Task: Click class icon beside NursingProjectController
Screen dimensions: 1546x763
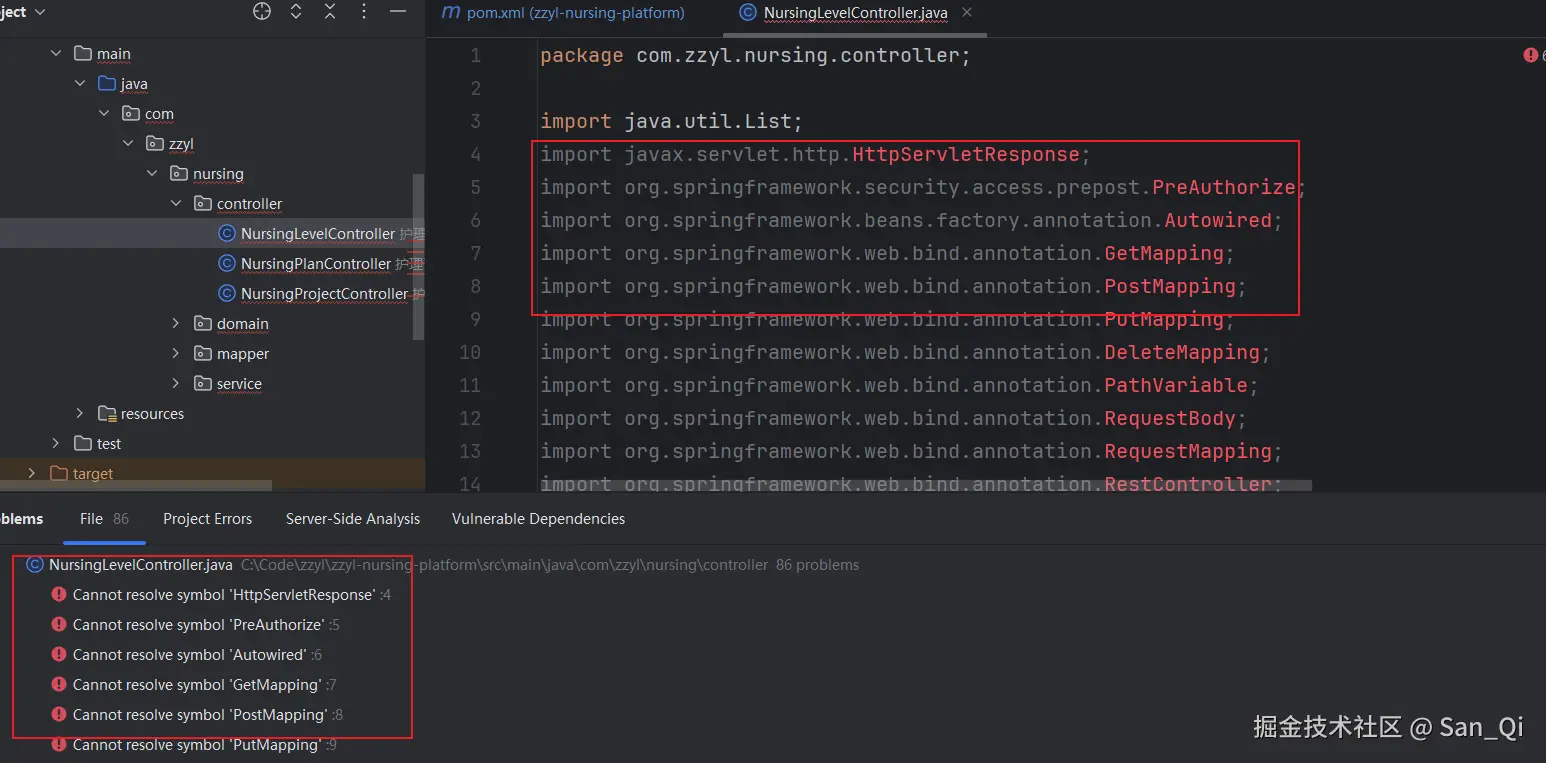Action: 227,293
